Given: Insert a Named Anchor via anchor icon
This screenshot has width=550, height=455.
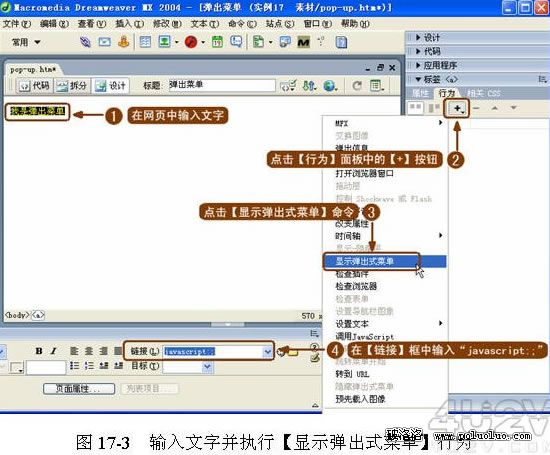Looking at the screenshot, I should point(123,42).
